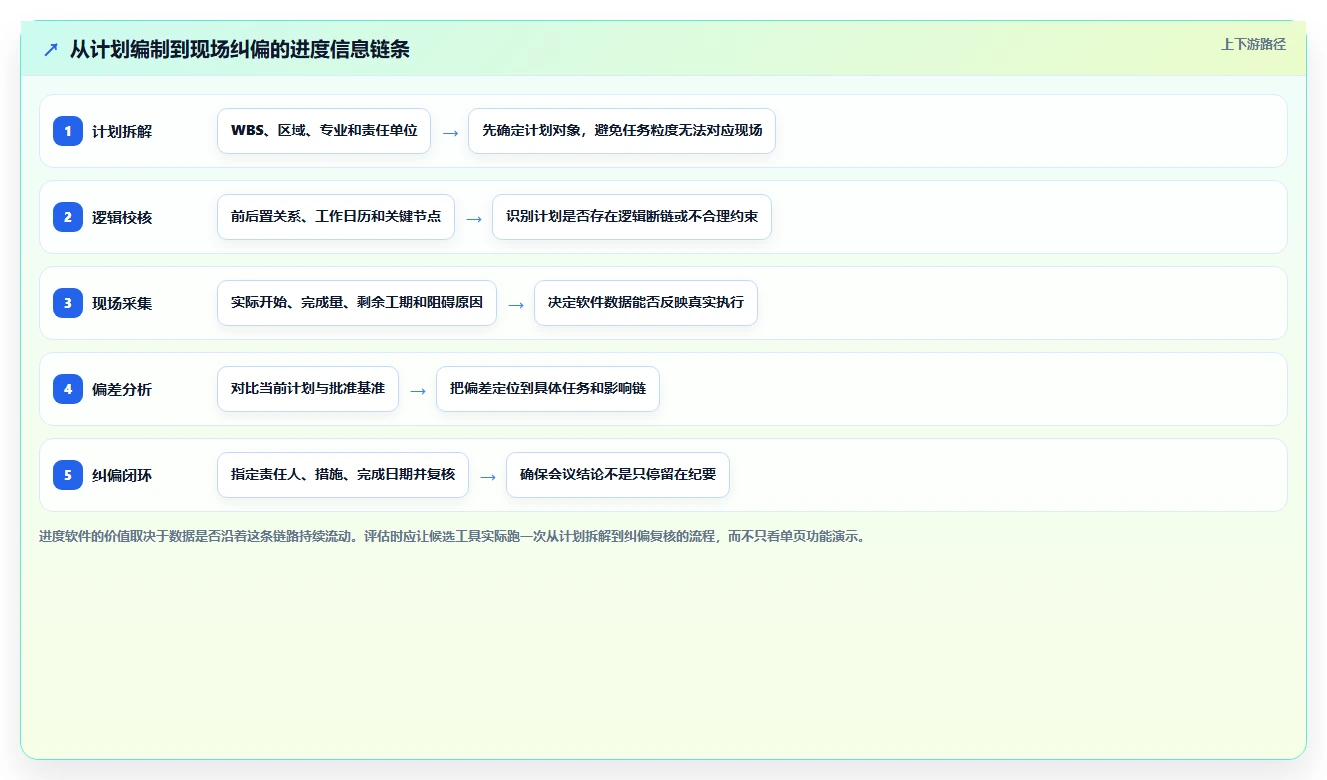Click the 上下游路径 label
The image size is (1327, 780).
pos(1253,44)
